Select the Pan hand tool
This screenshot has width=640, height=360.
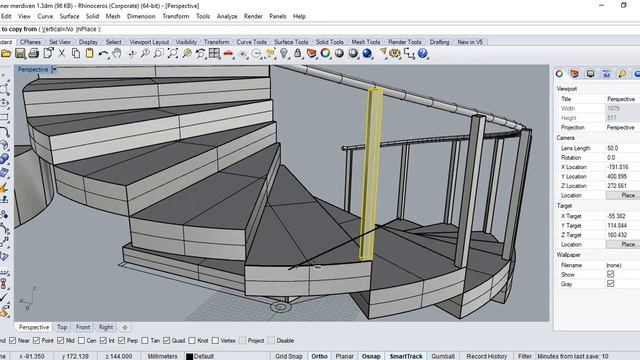pos(117,53)
